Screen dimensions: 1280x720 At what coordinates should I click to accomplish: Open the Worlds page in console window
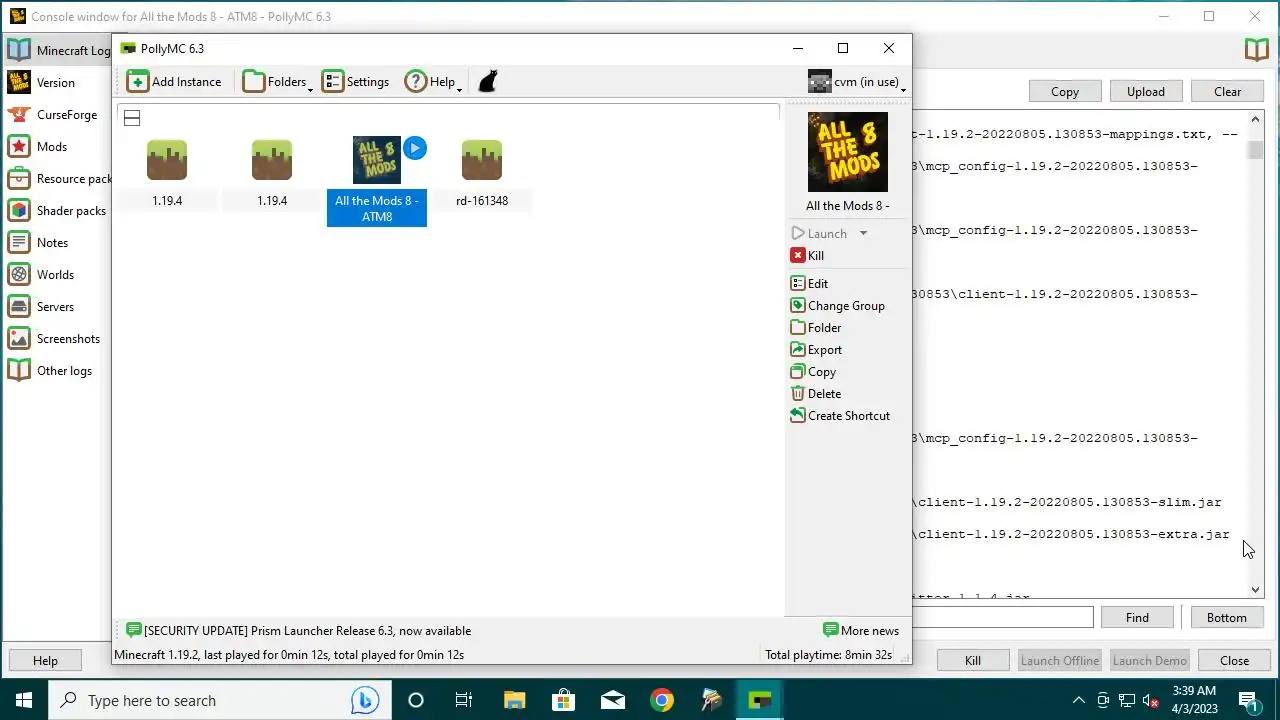coord(58,275)
